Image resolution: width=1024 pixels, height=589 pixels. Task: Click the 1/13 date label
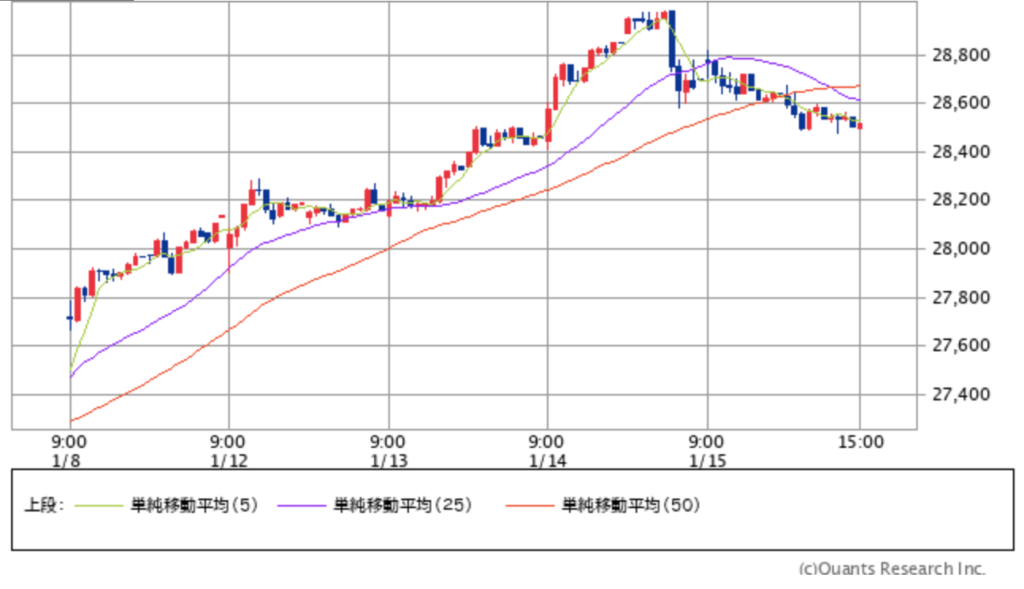tap(389, 460)
